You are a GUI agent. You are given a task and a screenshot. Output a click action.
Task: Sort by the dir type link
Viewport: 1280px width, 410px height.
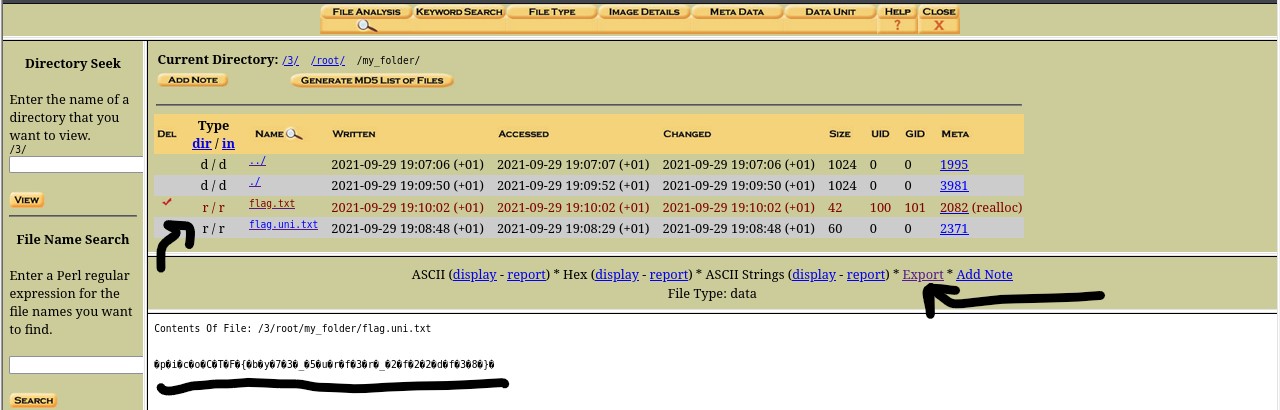click(201, 144)
